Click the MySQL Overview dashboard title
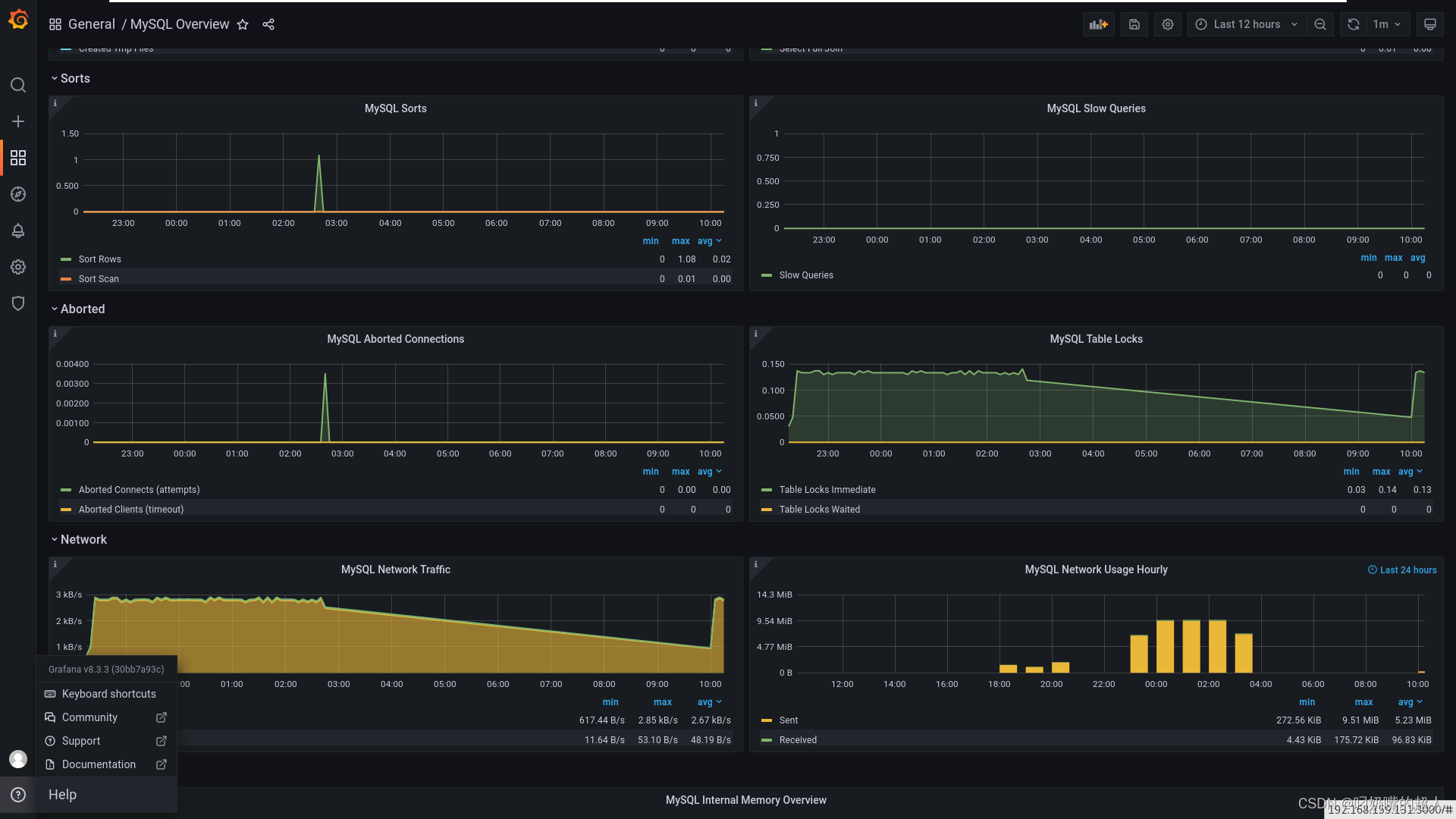The width and height of the screenshot is (1456, 819). (x=180, y=24)
